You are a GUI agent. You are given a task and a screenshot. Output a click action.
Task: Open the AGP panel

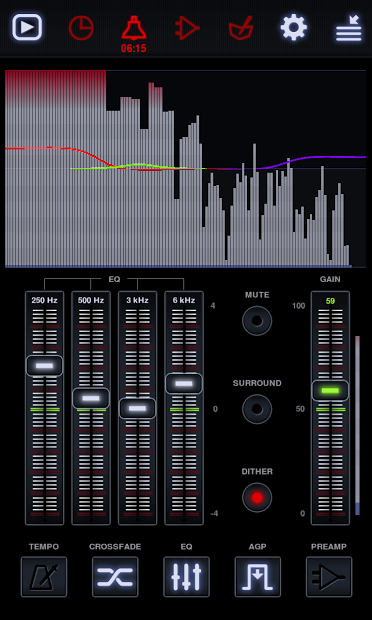pyautogui.click(x=258, y=577)
